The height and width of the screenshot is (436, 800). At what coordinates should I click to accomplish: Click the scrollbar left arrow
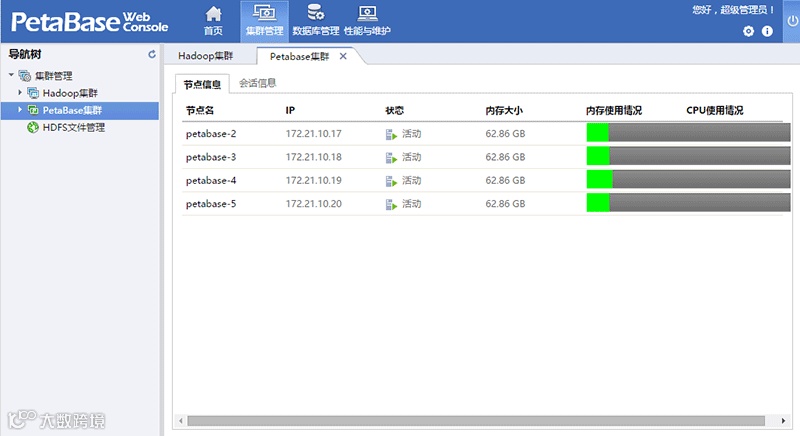[181, 421]
